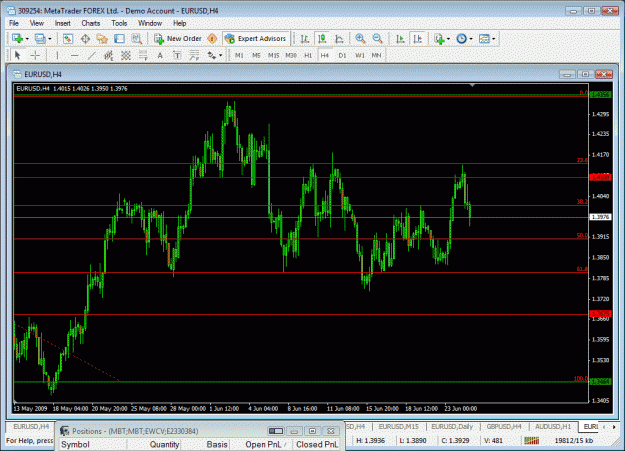This screenshot has height=451, width=625.
Task: Open the Navigator folder-star icon
Action: click(102, 39)
